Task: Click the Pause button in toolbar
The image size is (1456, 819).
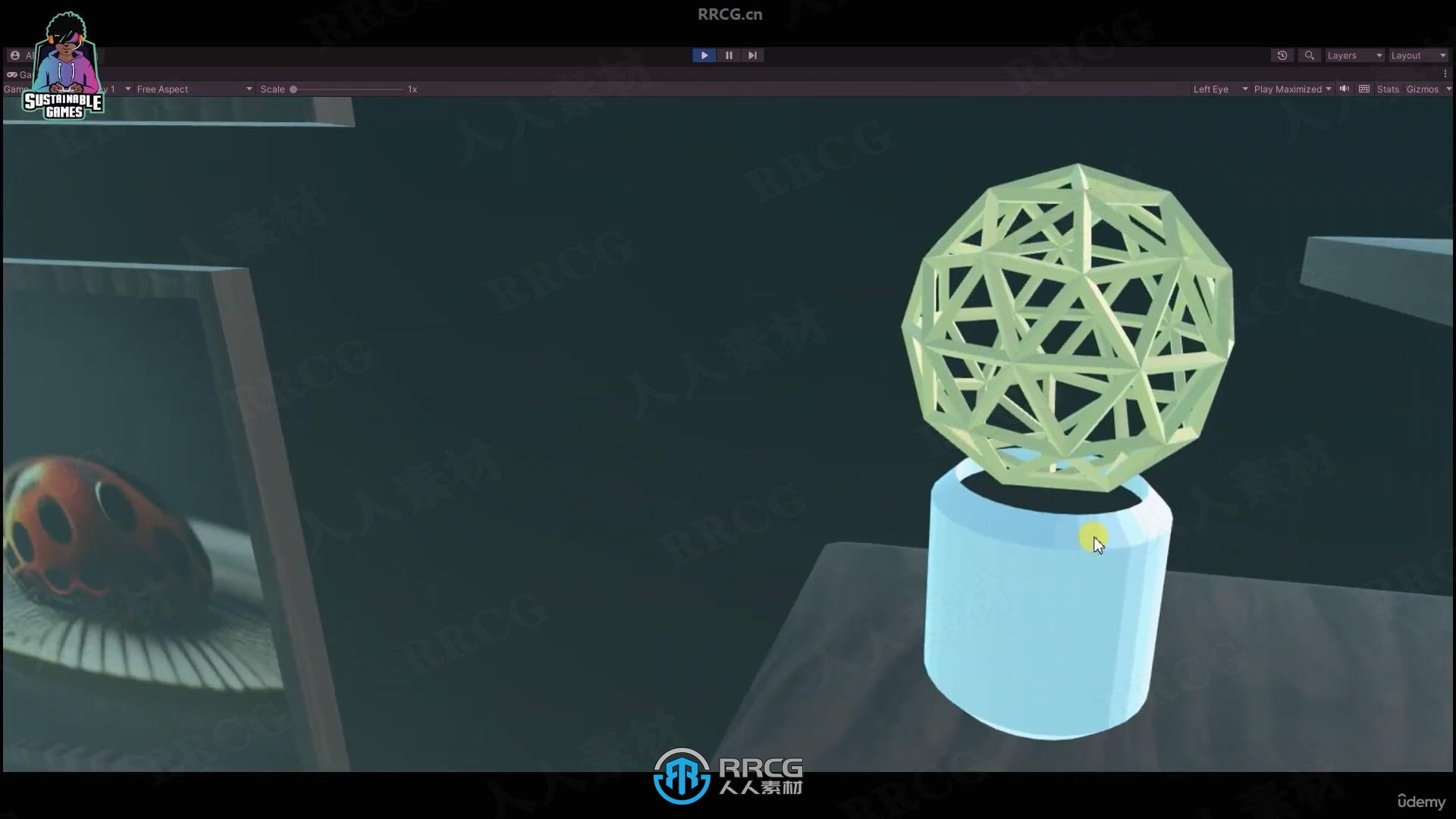Action: point(728,55)
